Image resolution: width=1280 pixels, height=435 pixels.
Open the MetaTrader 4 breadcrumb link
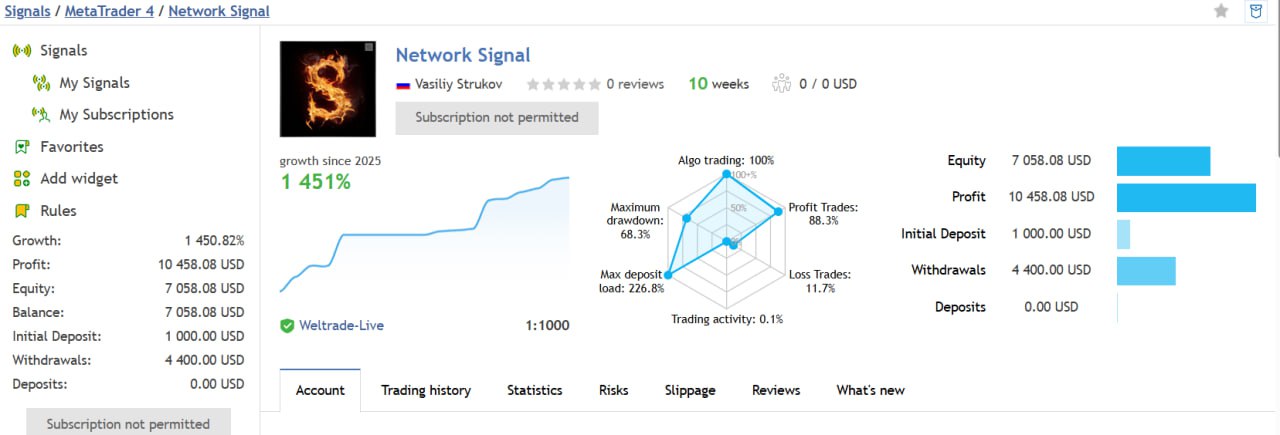[x=109, y=12]
